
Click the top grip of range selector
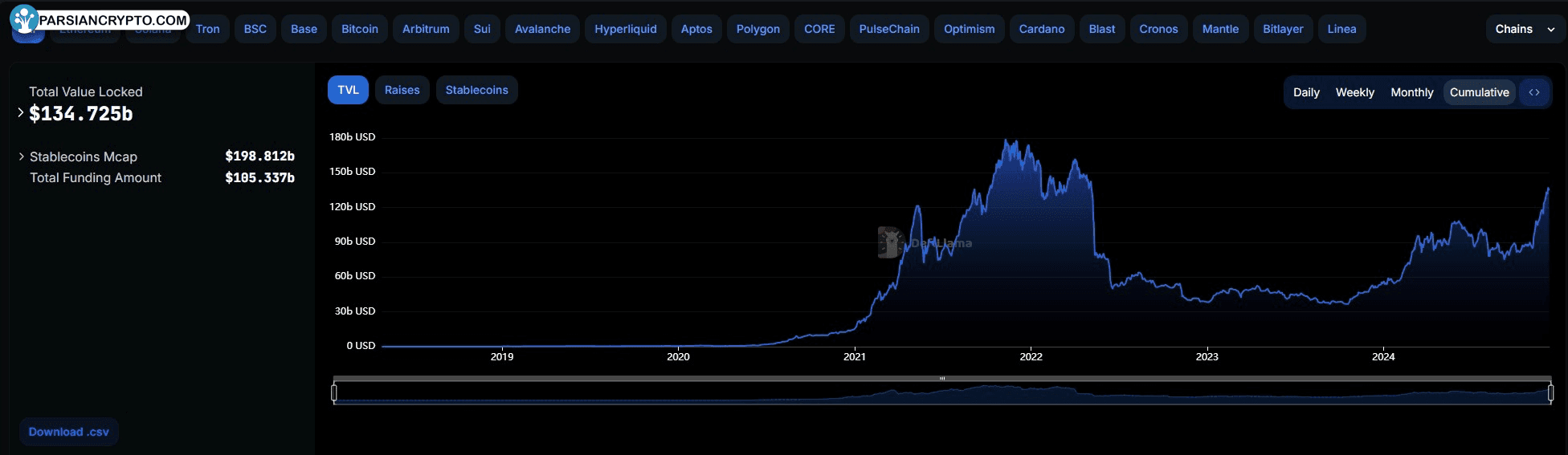(942, 379)
